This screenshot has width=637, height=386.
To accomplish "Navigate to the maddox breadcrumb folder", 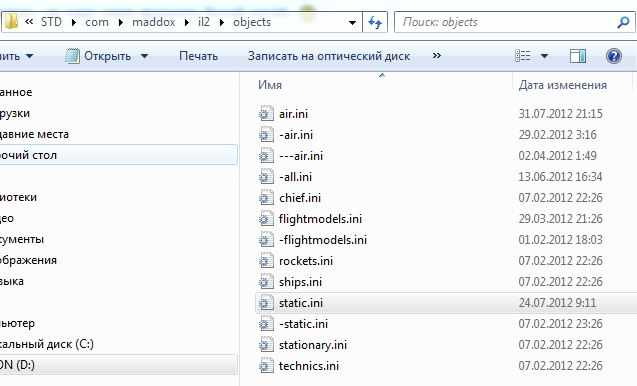I will [154, 22].
